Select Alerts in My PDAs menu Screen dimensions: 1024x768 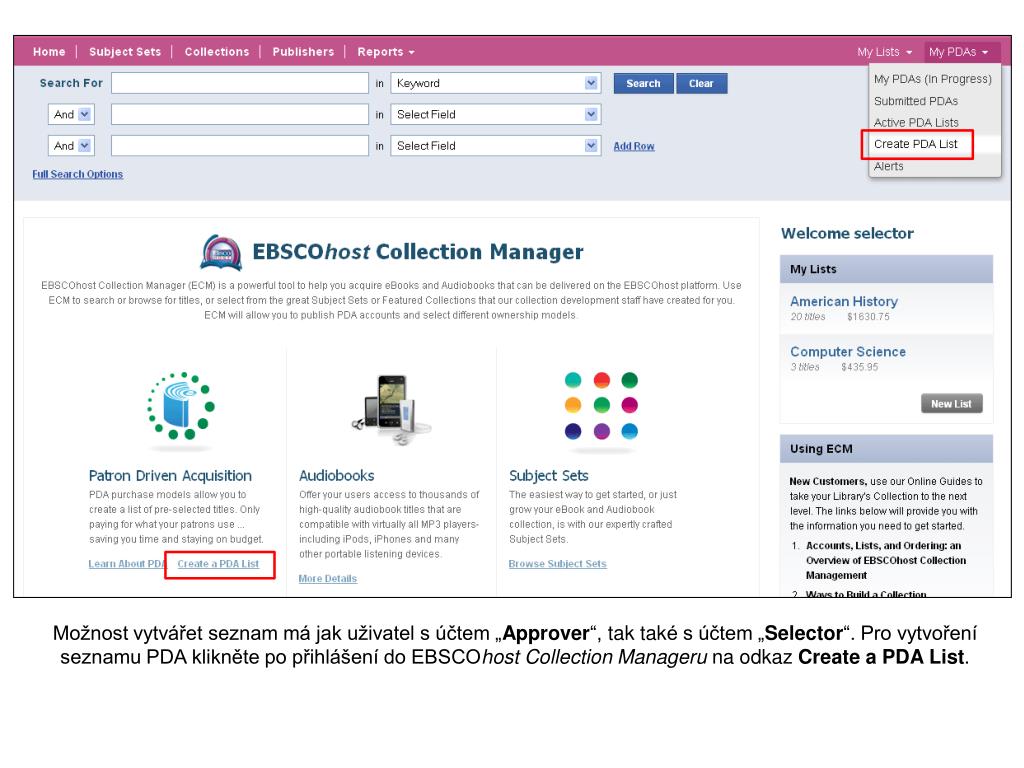point(889,167)
